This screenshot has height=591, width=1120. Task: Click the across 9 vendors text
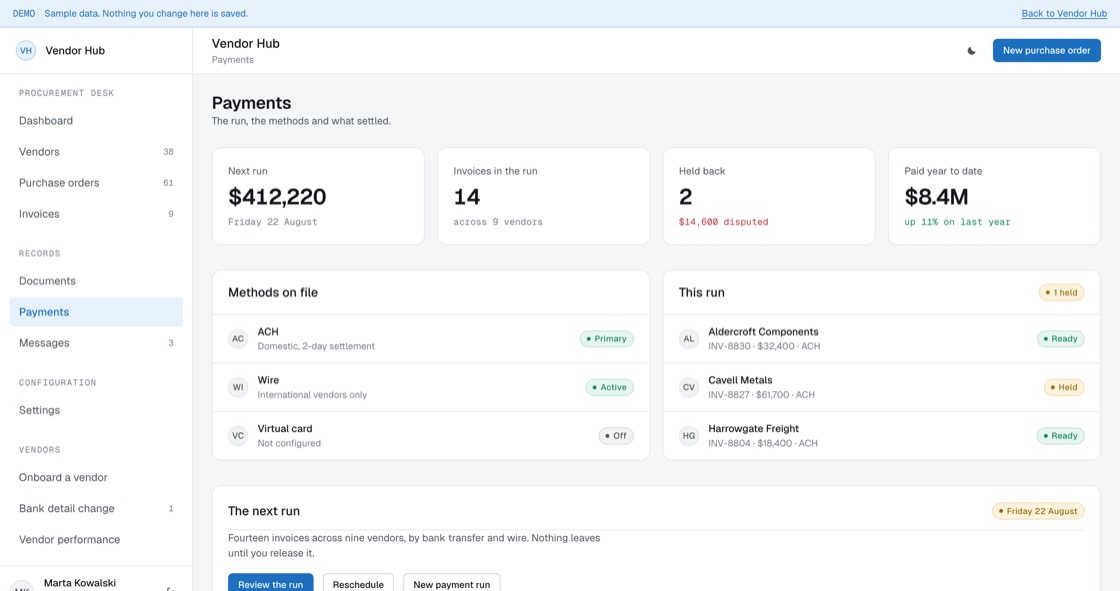click(498, 222)
